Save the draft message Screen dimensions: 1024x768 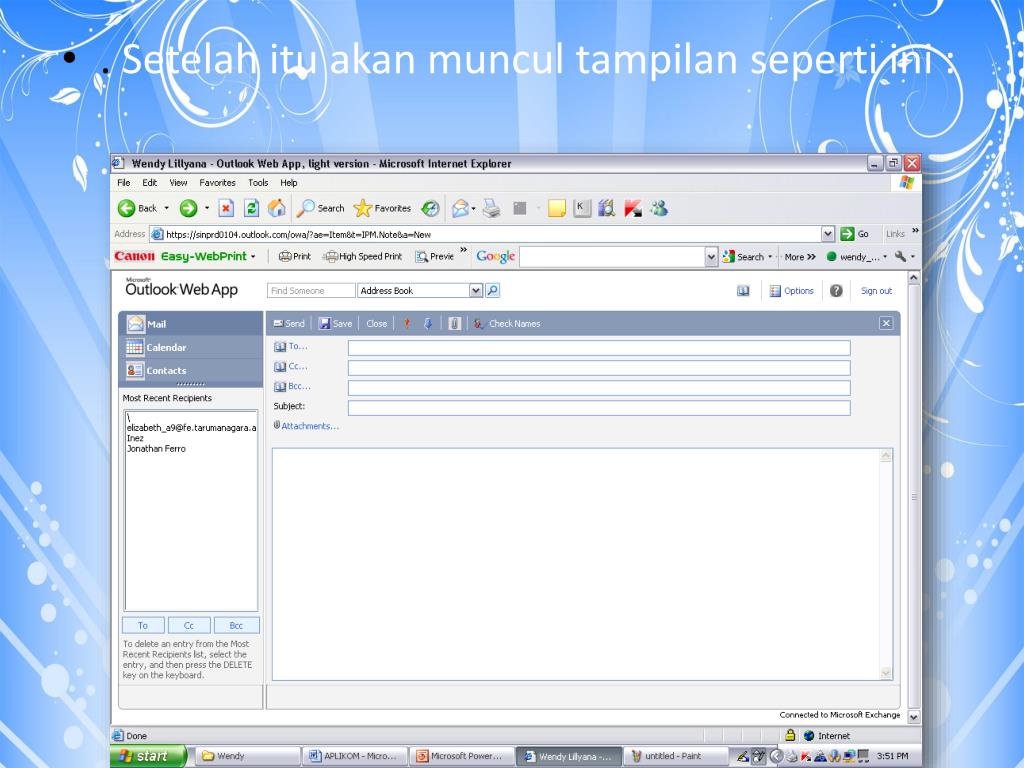pyautogui.click(x=335, y=323)
